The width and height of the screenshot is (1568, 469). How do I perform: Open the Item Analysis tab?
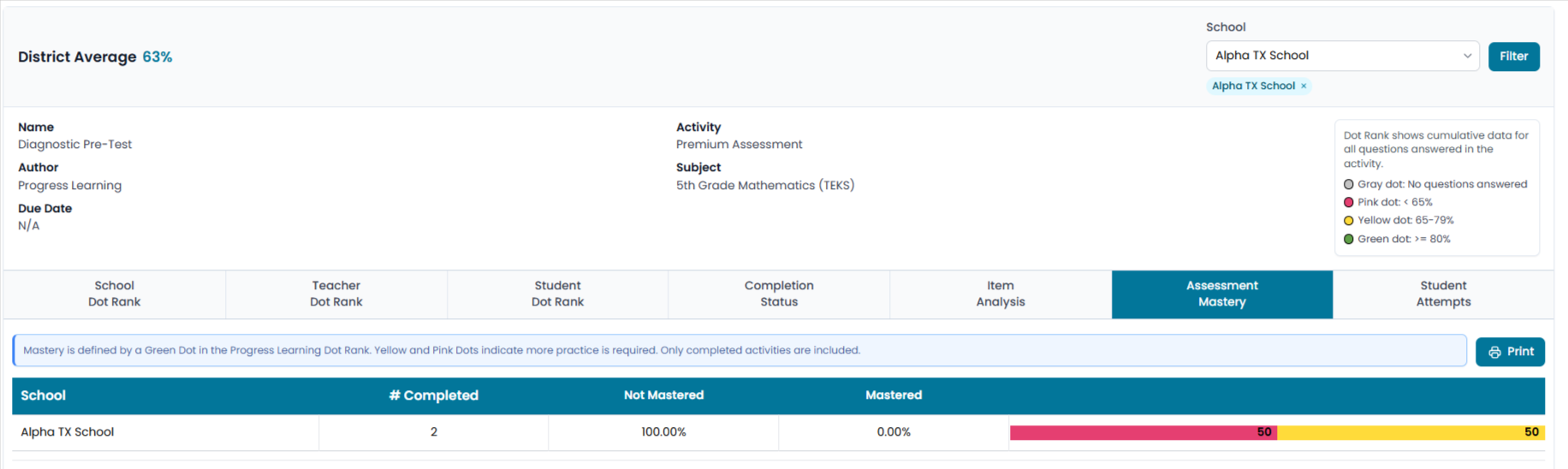coord(1001,294)
